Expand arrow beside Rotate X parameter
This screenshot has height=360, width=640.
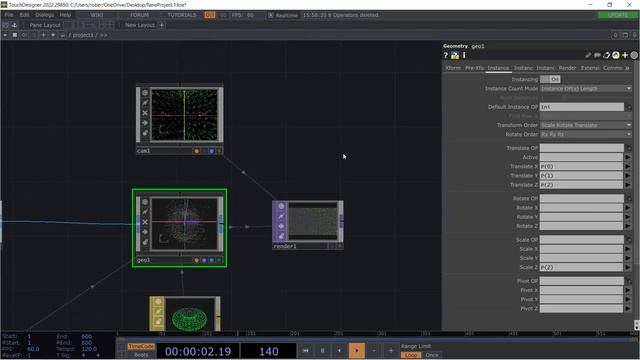628,208
